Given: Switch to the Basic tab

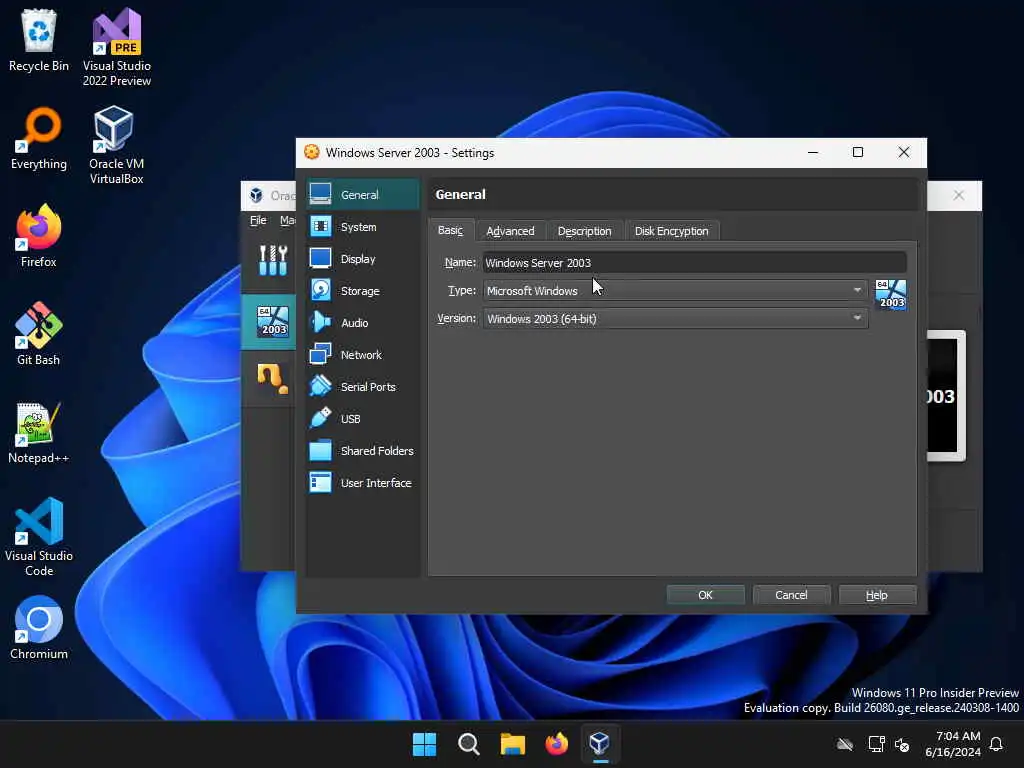Looking at the screenshot, I should (x=450, y=231).
